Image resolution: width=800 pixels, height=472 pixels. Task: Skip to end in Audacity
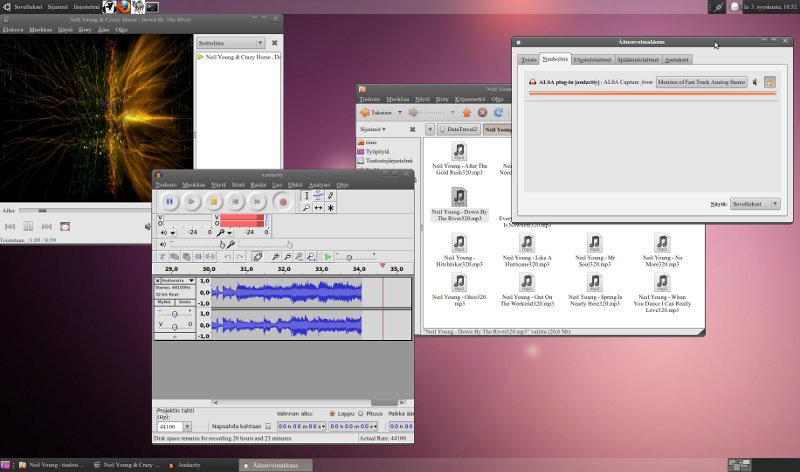pos(257,202)
